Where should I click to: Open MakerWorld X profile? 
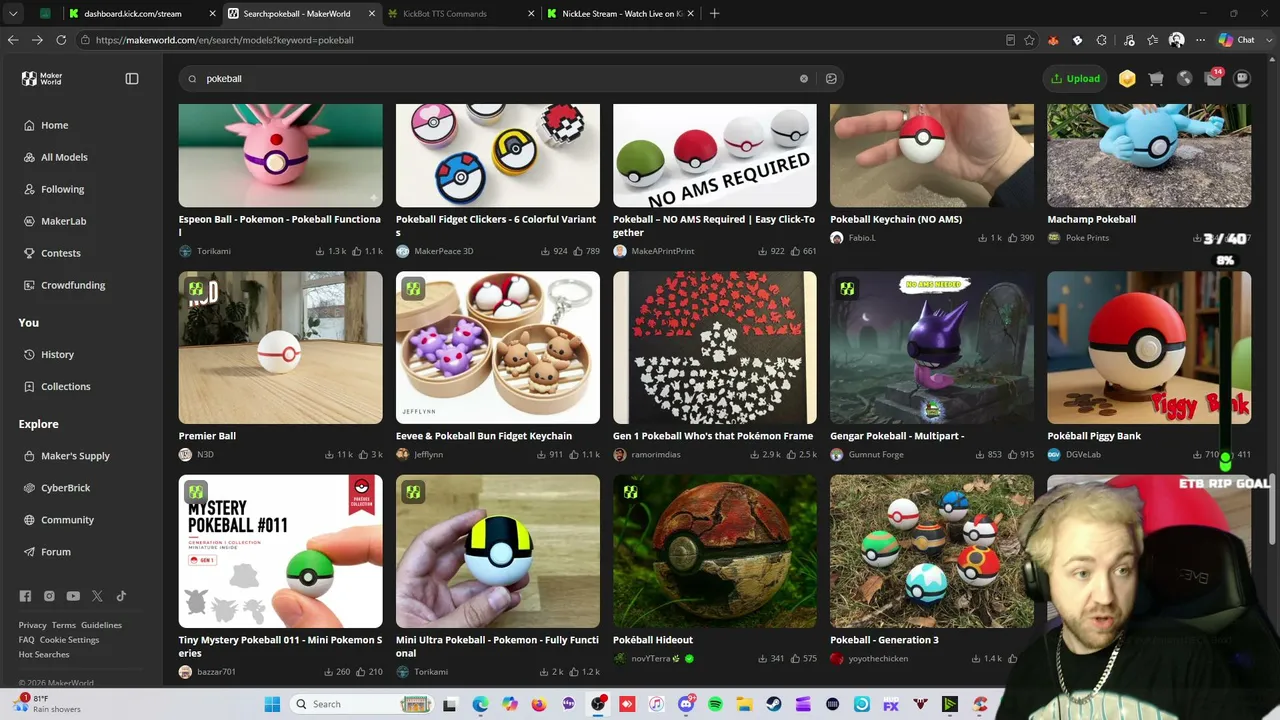[97, 596]
